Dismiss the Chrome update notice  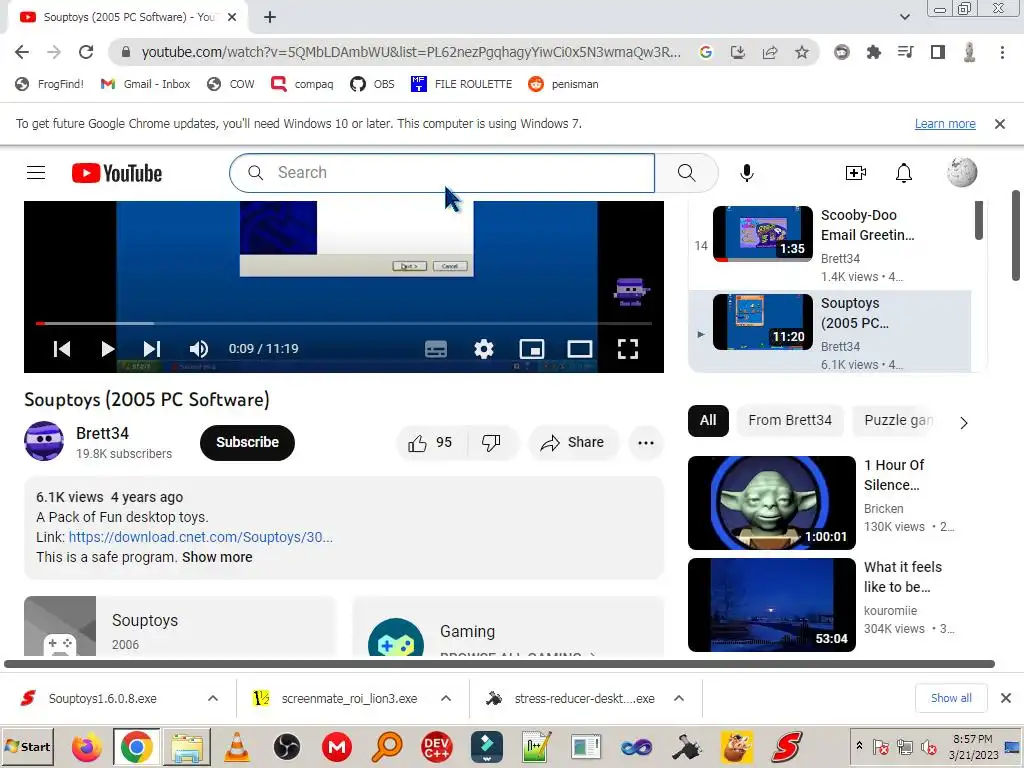(1000, 123)
